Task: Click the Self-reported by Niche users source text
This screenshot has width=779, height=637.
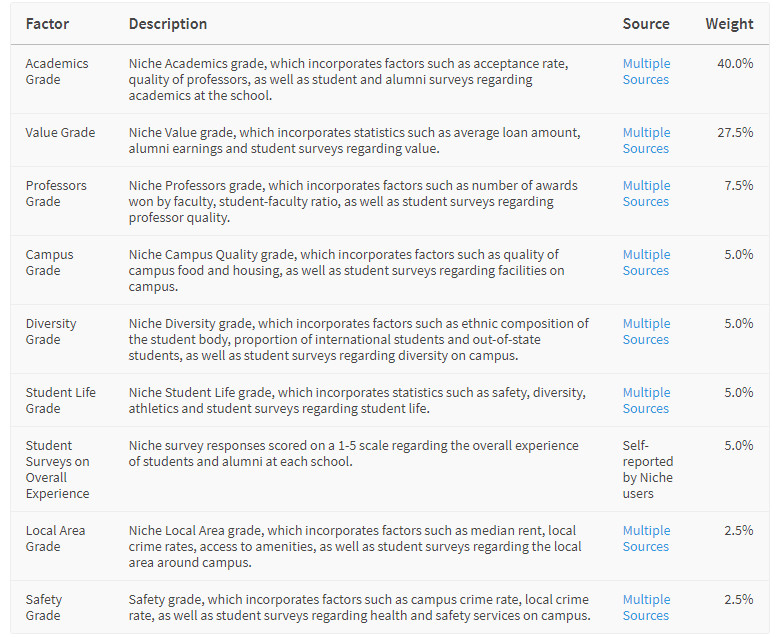Action: [648, 469]
